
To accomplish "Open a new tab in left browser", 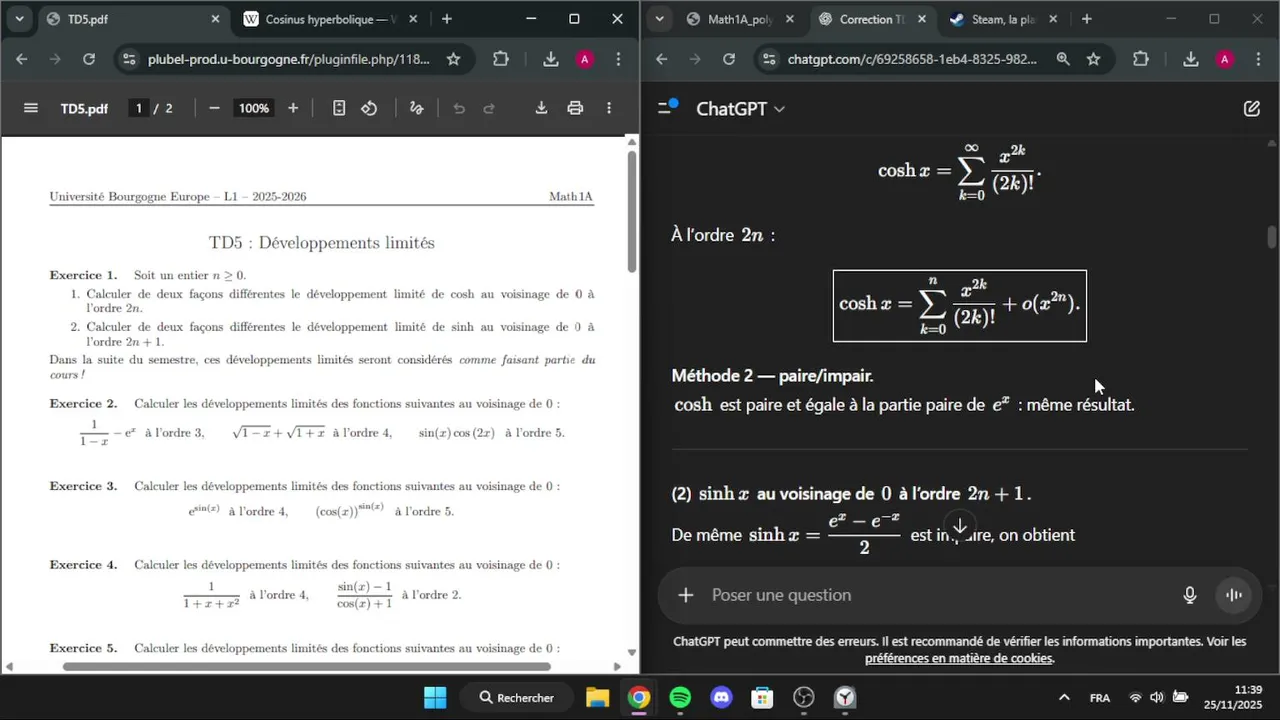I will 446,19.
